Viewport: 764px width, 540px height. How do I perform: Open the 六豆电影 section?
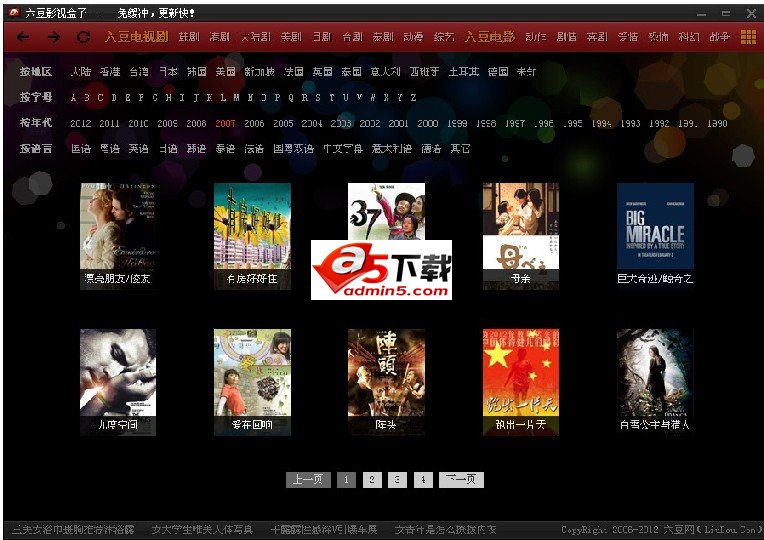[490, 37]
